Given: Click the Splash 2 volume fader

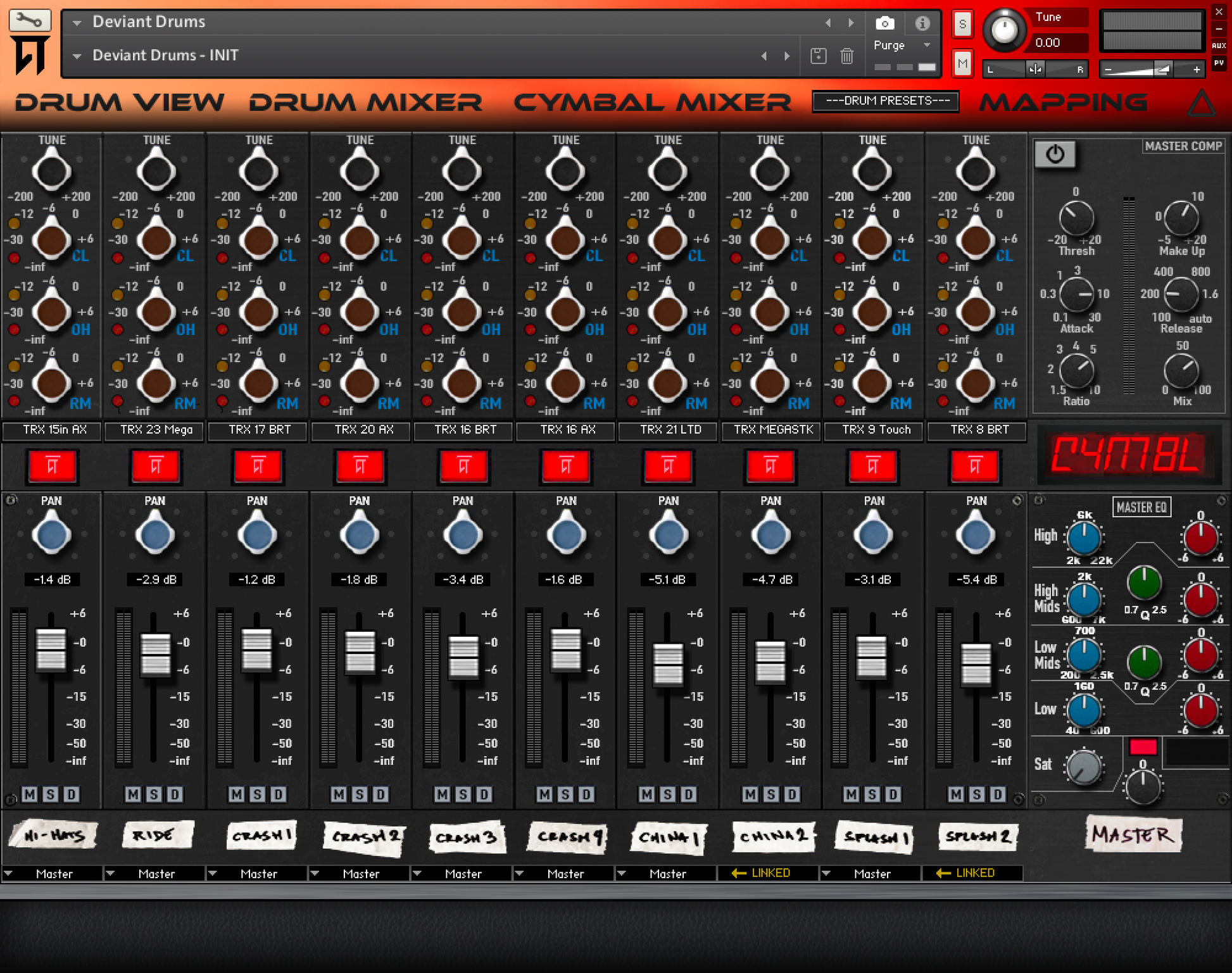Looking at the screenshot, I should pyautogui.click(x=976, y=663).
